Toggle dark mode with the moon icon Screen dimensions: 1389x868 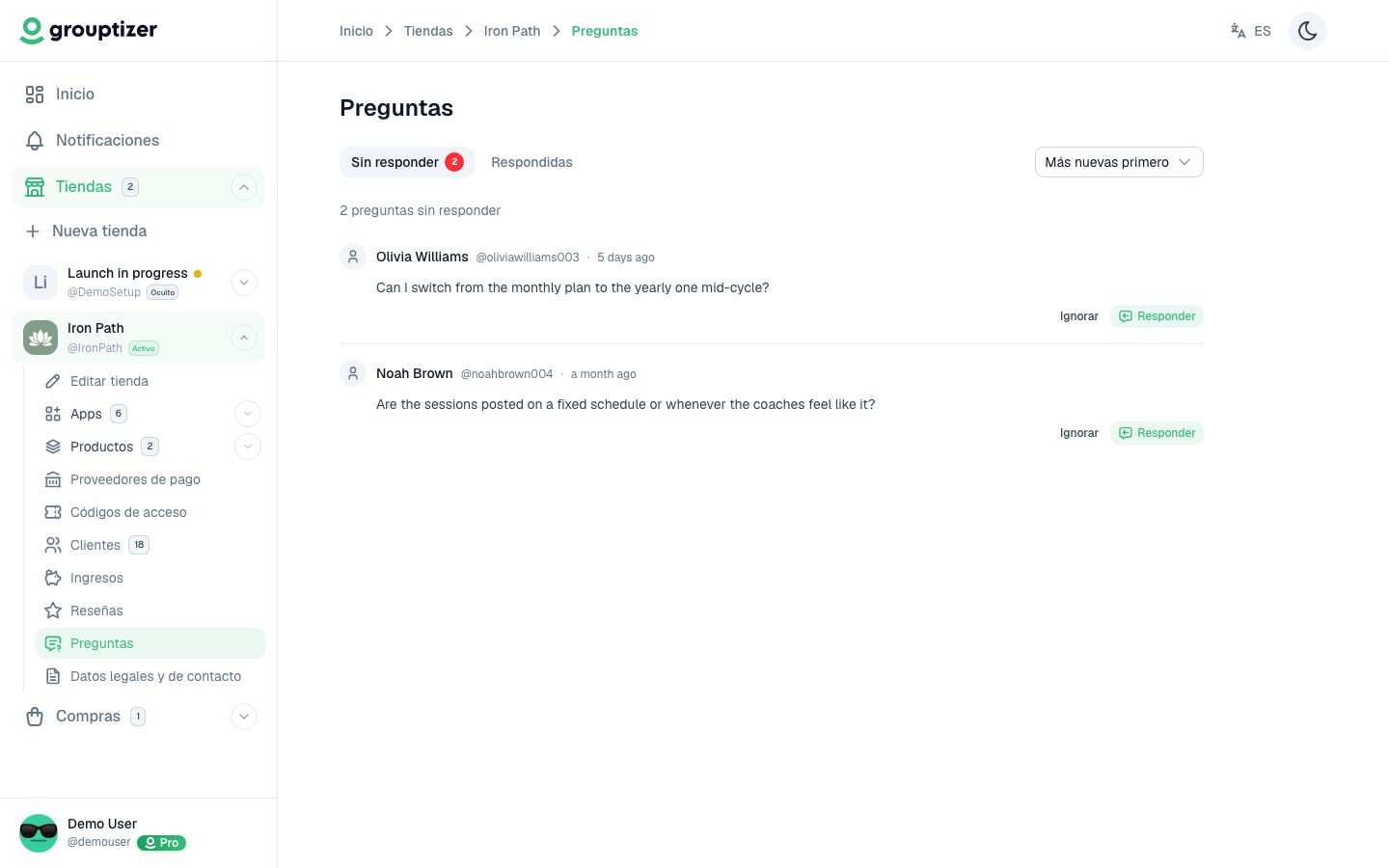coord(1307,31)
